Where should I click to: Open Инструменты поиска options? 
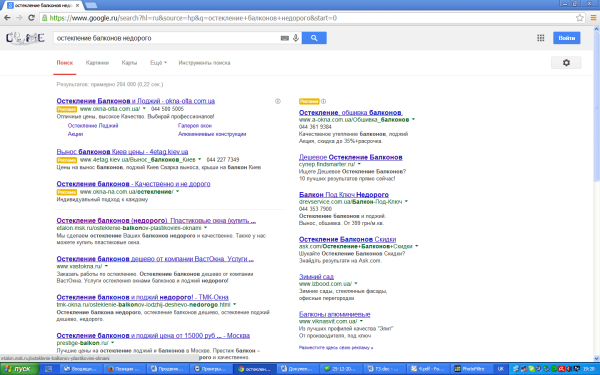[x=204, y=63]
